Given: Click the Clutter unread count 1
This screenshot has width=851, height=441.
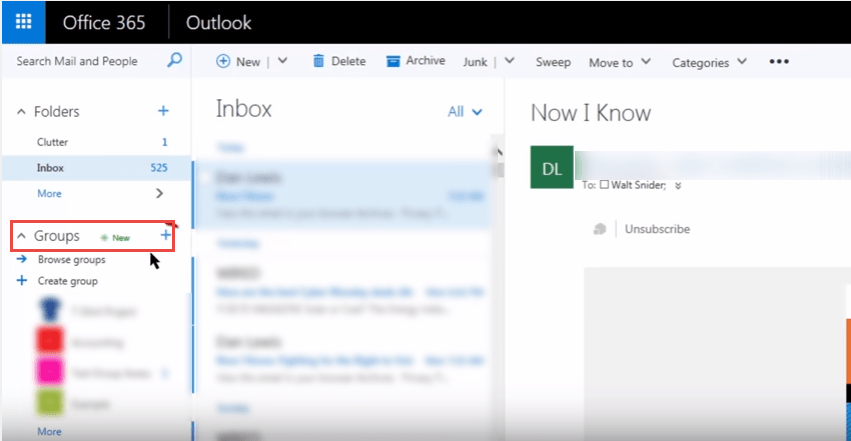Looking at the screenshot, I should tap(164, 142).
